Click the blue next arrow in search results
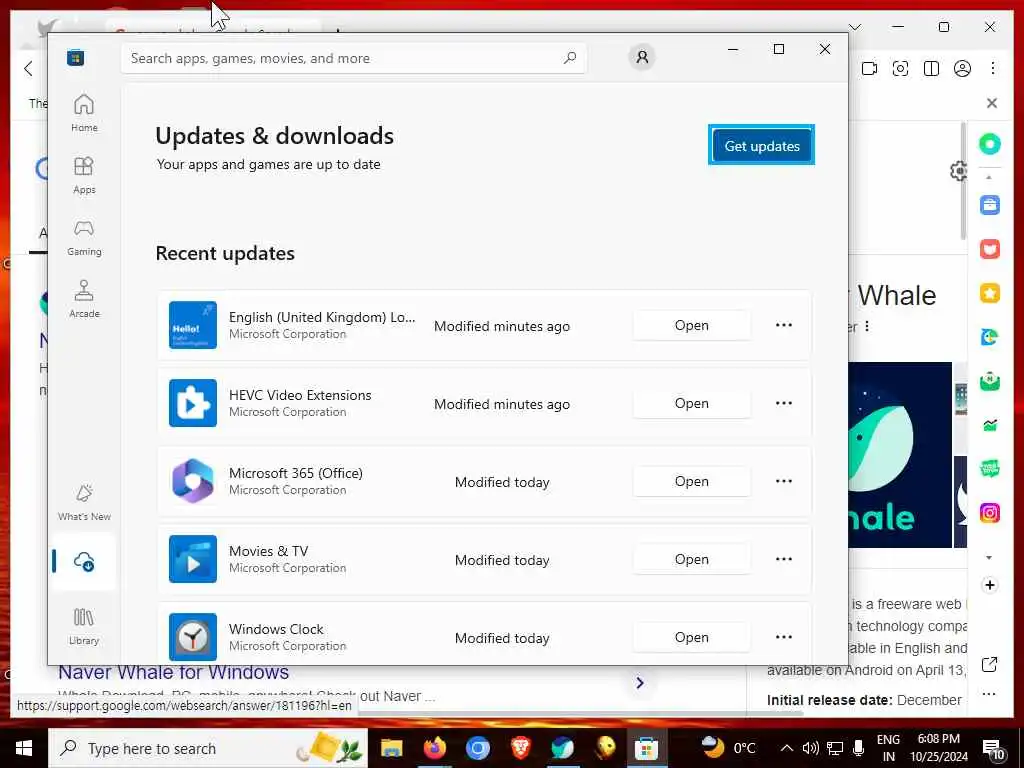The image size is (1024, 768). (640, 682)
